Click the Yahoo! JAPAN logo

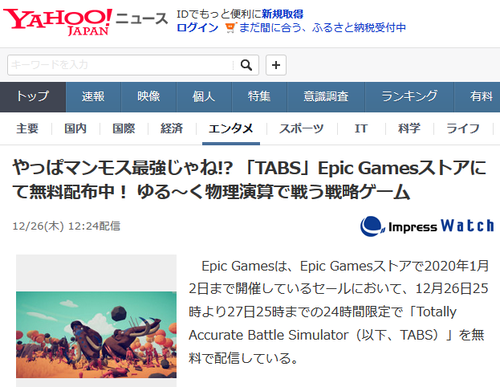click(x=57, y=22)
